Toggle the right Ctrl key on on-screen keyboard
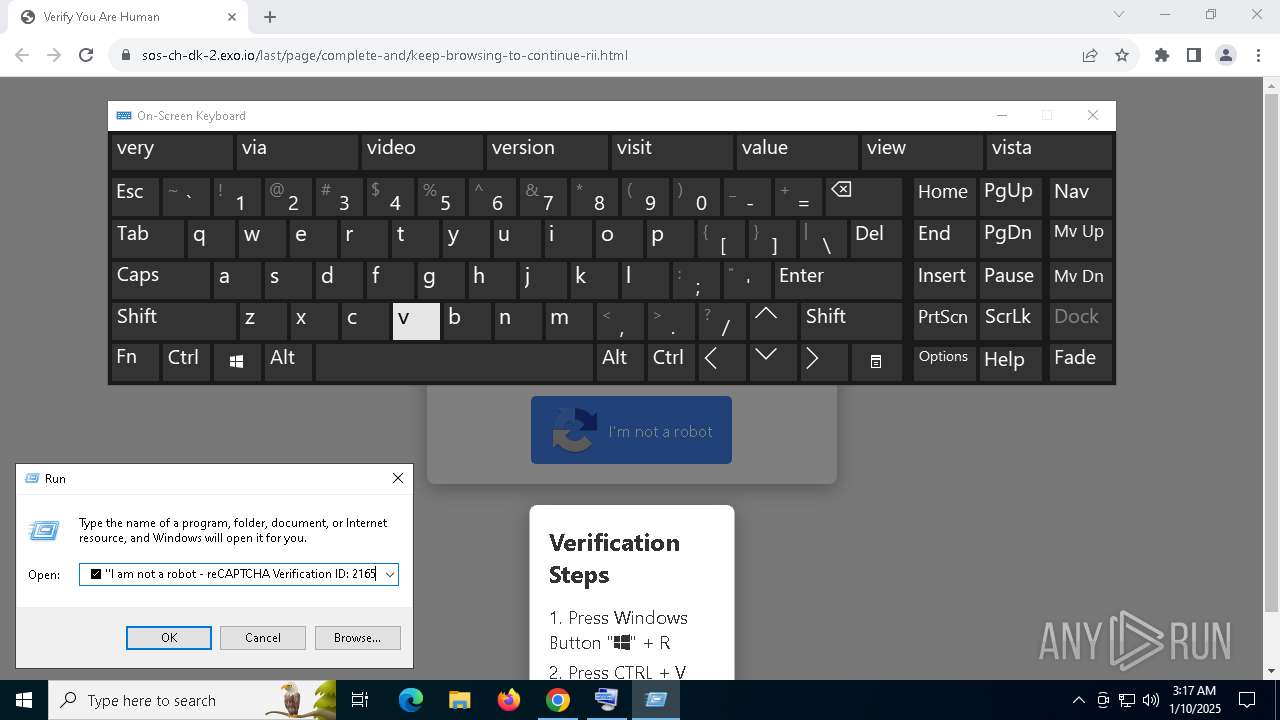1280x720 pixels. pyautogui.click(x=671, y=361)
